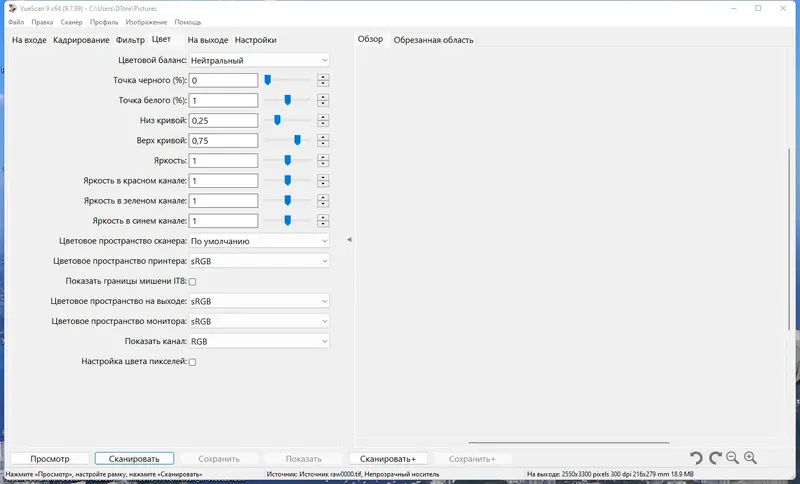Click Яркость в красном канале slider handle

288,181
